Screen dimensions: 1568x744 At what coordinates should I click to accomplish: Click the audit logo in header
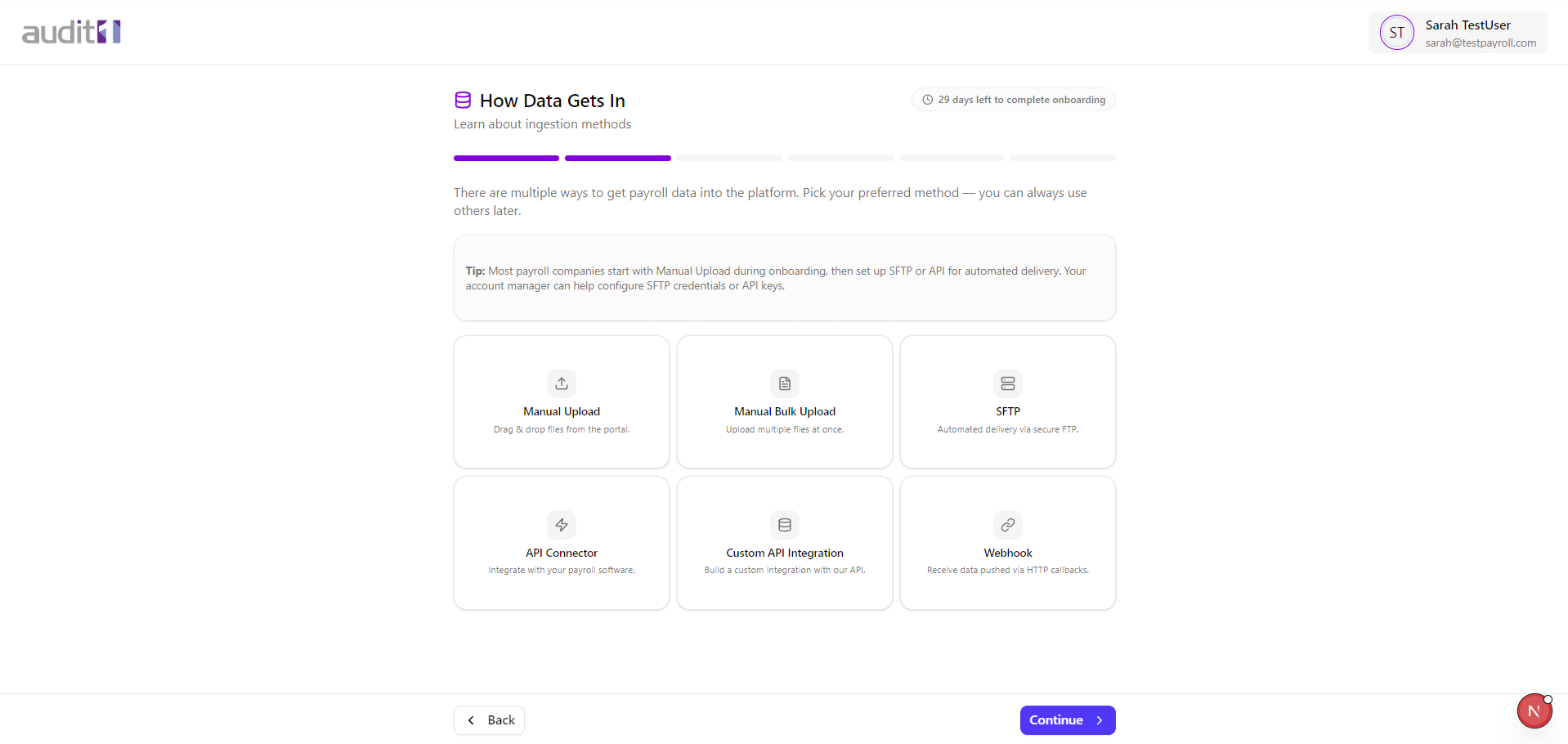click(x=72, y=32)
